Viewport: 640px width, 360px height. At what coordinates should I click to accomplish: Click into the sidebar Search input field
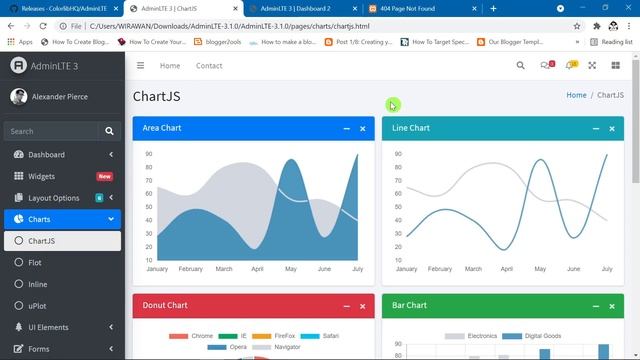[x=51, y=131]
